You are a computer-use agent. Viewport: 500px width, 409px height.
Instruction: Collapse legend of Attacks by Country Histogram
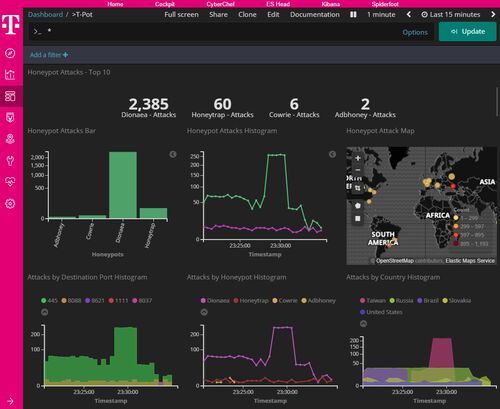(363, 324)
